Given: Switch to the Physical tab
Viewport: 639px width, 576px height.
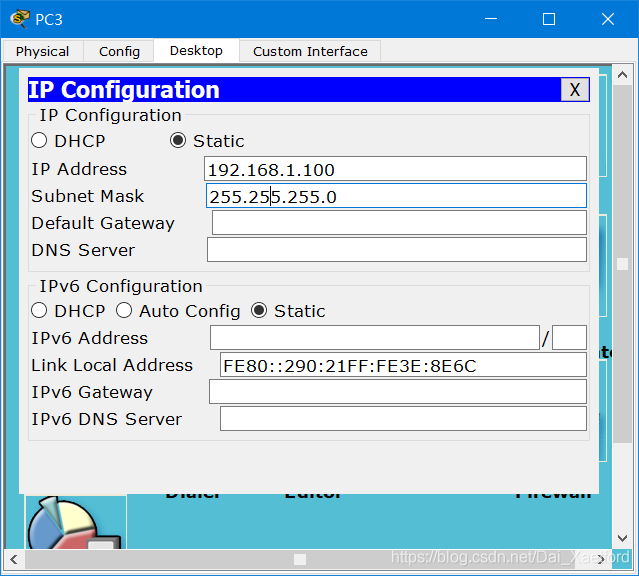Looking at the screenshot, I should (x=43, y=51).
